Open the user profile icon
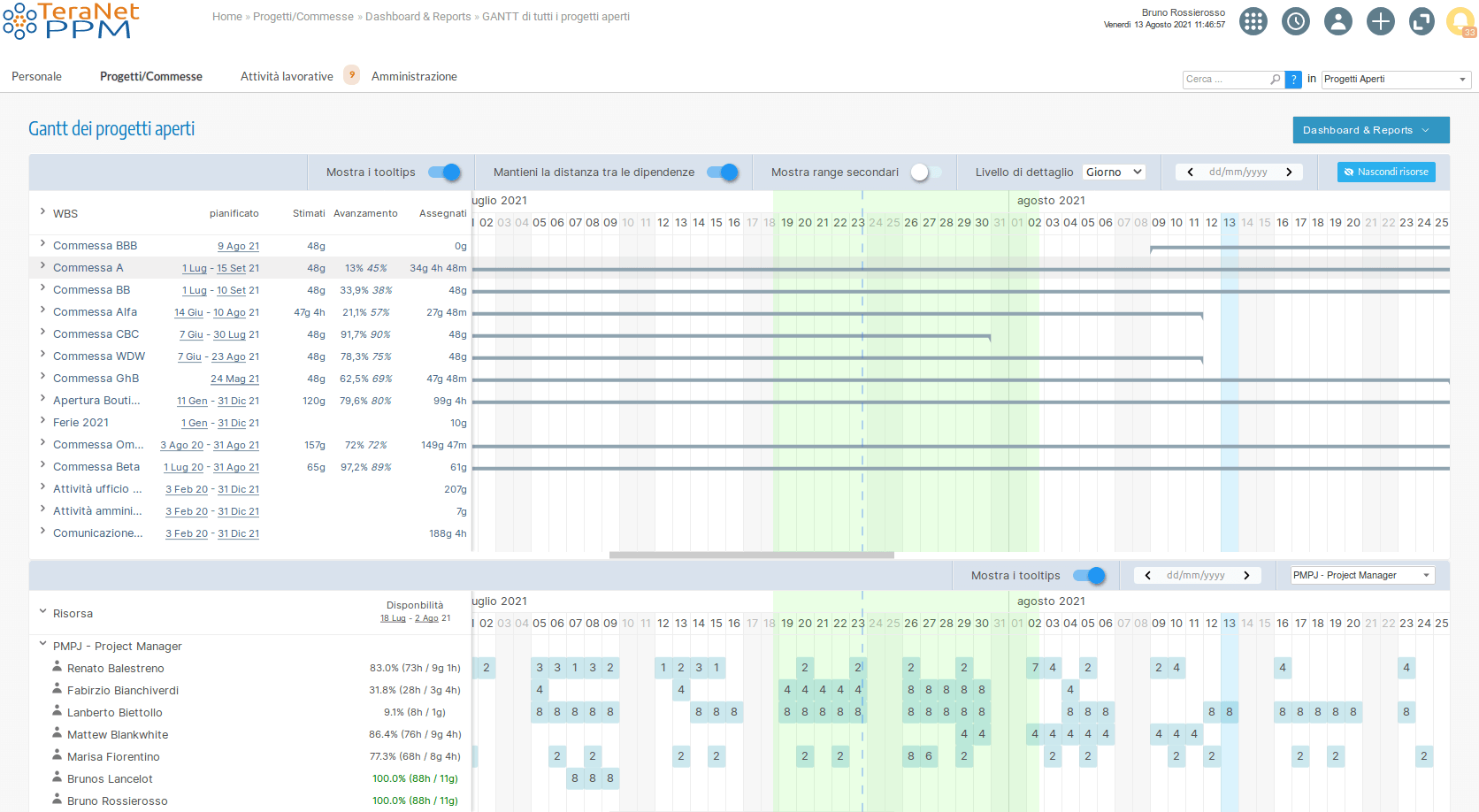The image size is (1479, 812). tap(1337, 21)
